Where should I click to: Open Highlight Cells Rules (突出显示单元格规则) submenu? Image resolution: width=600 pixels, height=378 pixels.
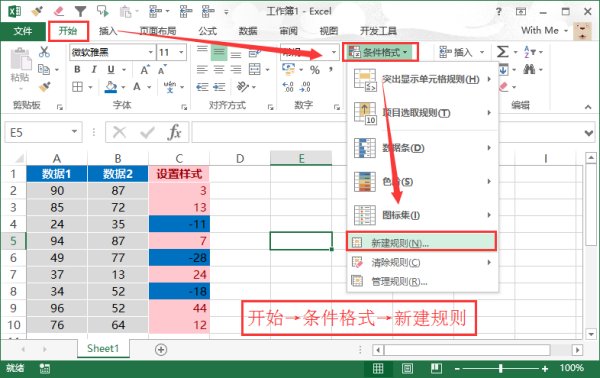click(x=422, y=80)
